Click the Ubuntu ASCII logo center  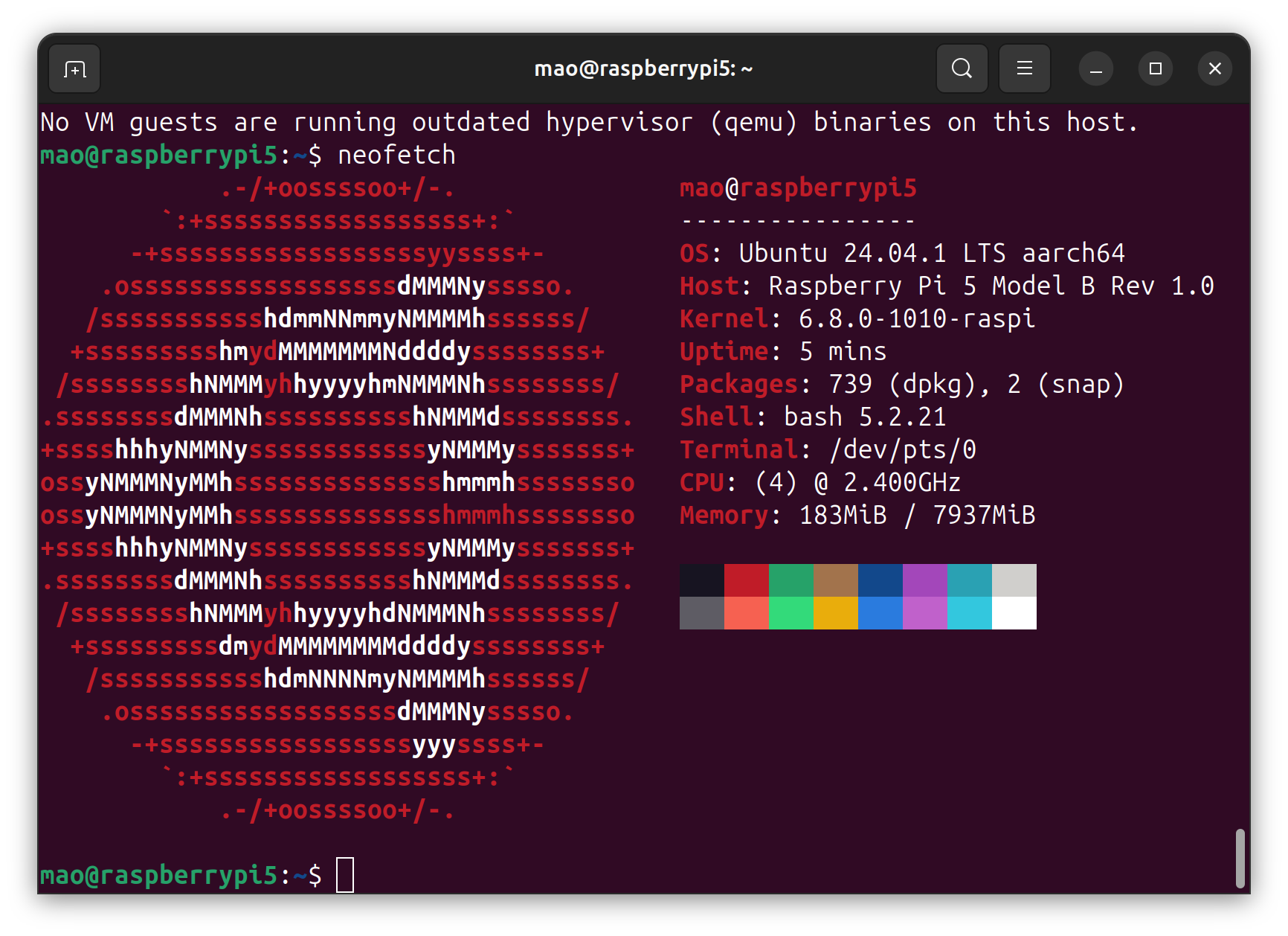pyautogui.click(x=338, y=499)
